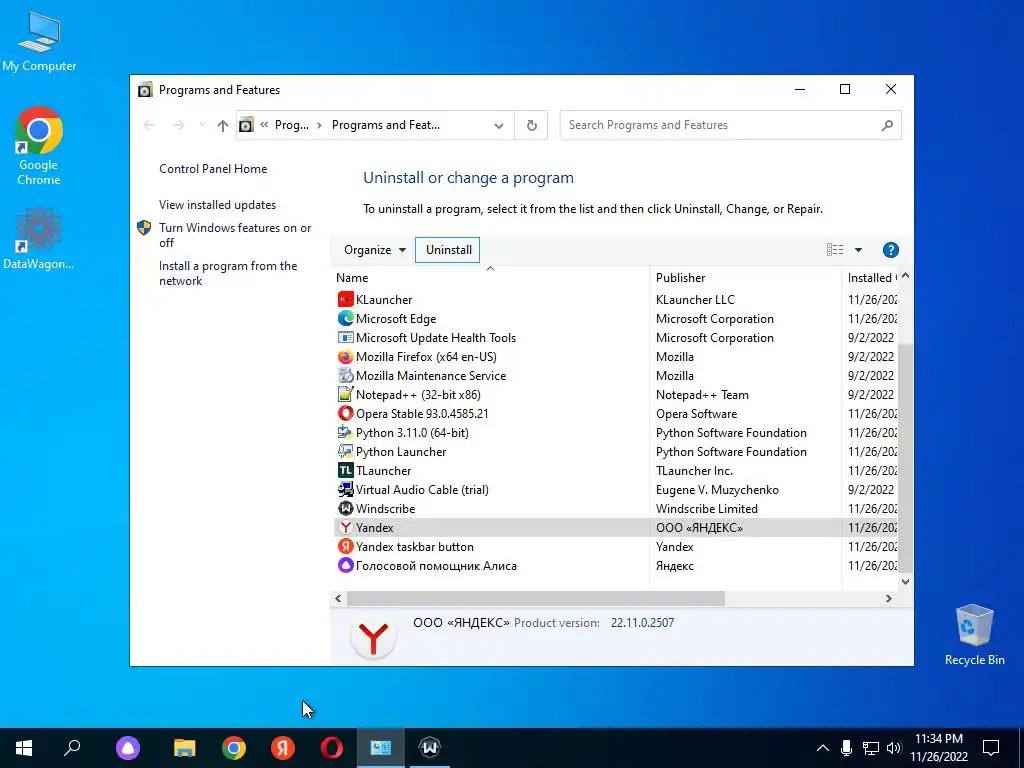Select the KLauncher program icon

click(x=345, y=300)
